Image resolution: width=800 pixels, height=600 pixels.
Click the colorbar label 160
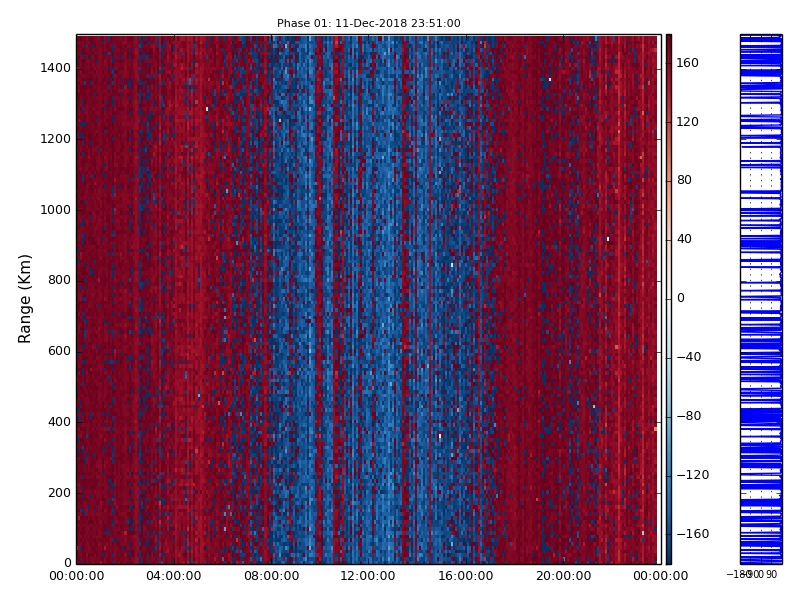(x=687, y=63)
